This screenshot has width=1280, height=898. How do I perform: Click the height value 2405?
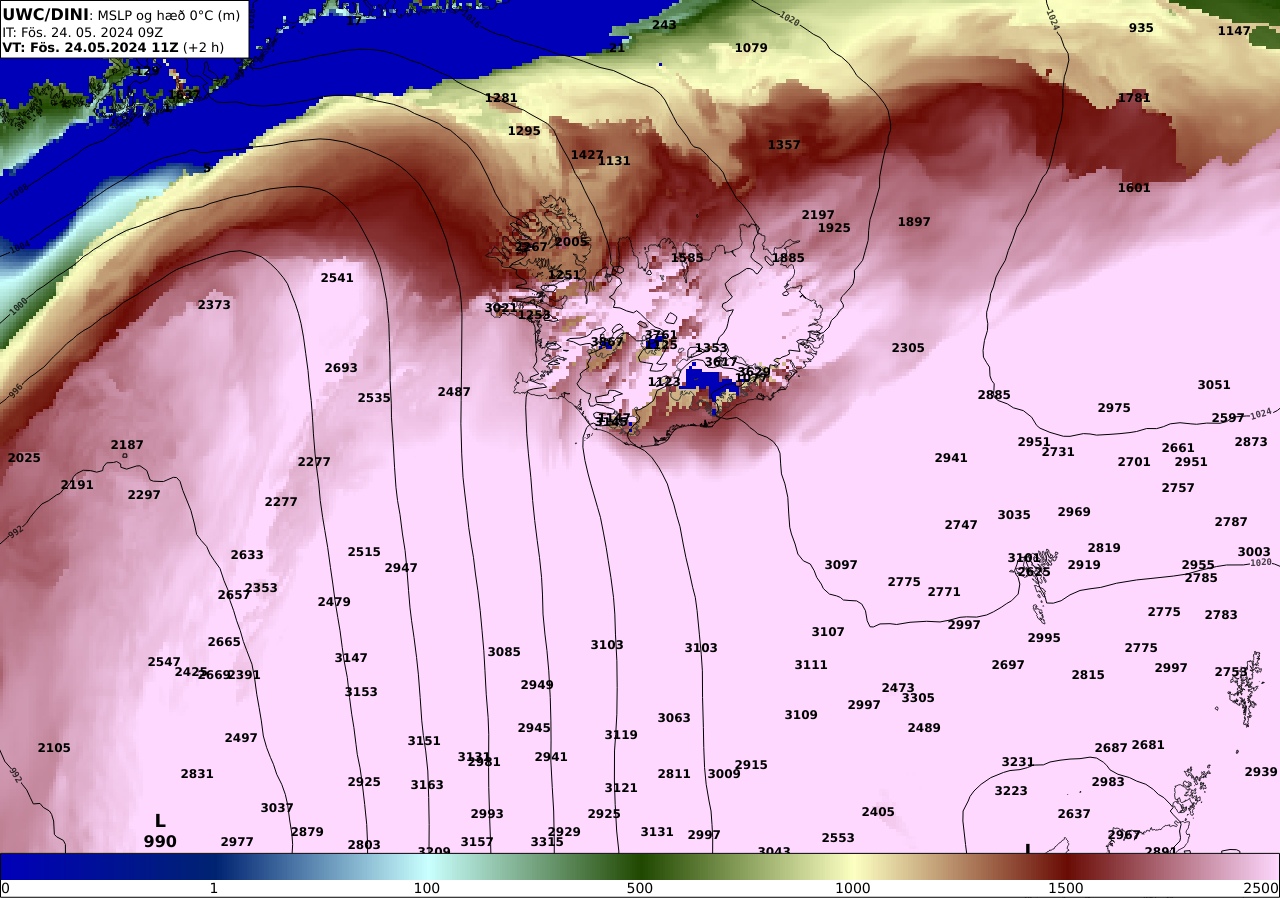(x=878, y=812)
